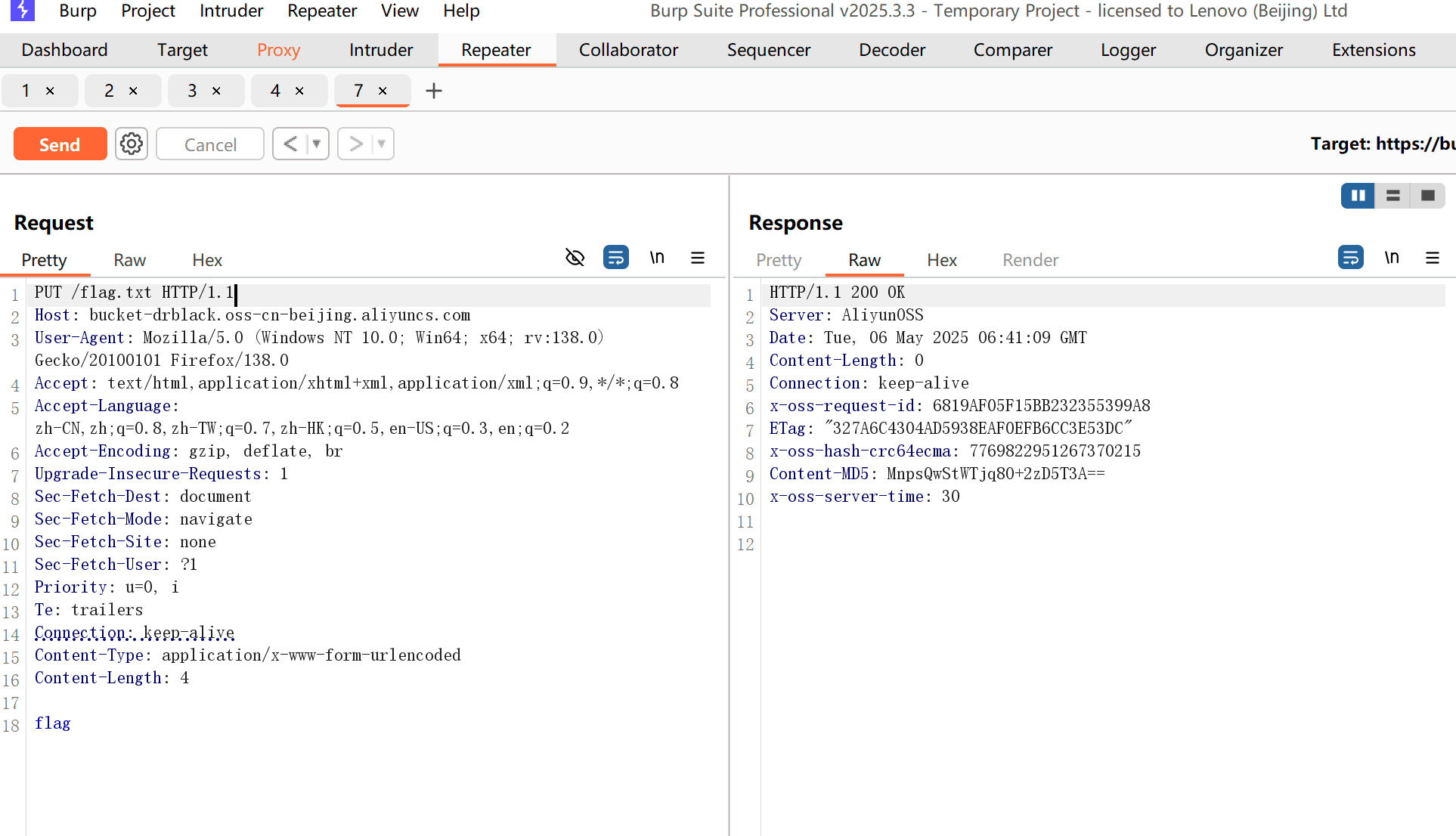The width and height of the screenshot is (1456, 836).
Task: Switch Request view to Pretty
Action: [44, 260]
